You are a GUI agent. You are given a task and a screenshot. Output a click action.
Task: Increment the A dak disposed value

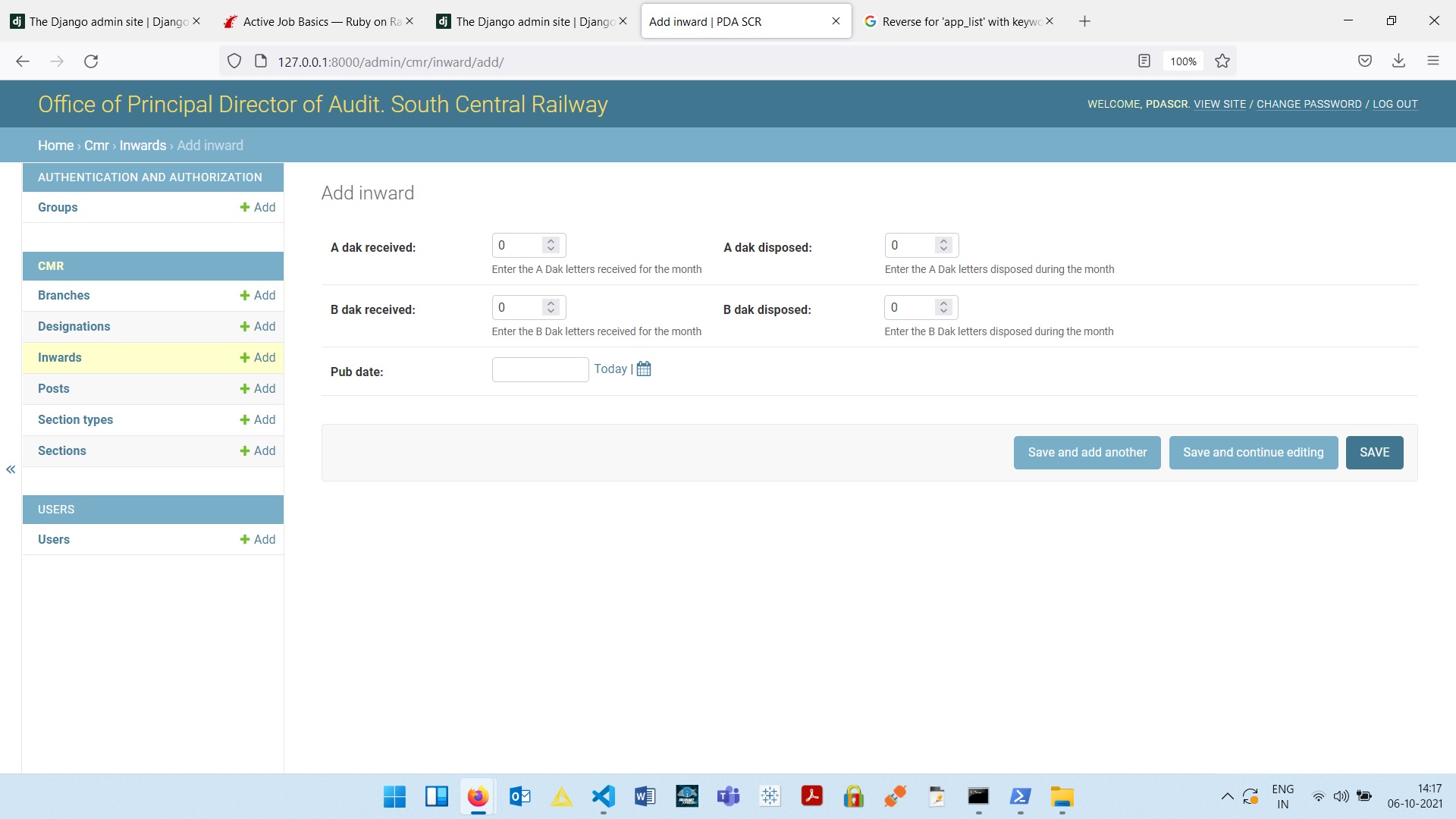tap(944, 241)
